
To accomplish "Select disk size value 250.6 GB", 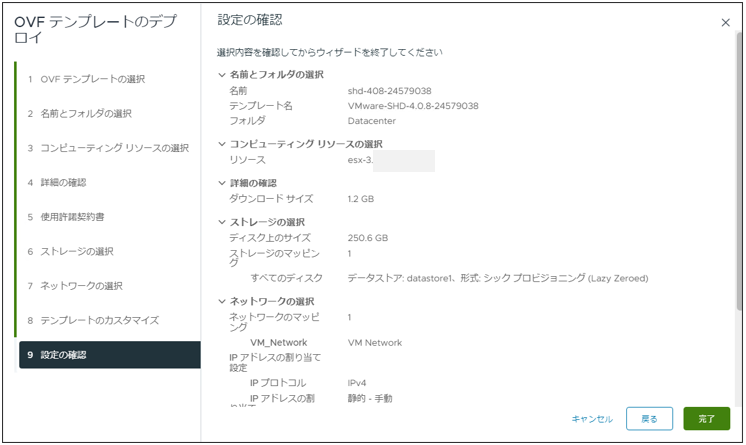I will click(x=368, y=238).
